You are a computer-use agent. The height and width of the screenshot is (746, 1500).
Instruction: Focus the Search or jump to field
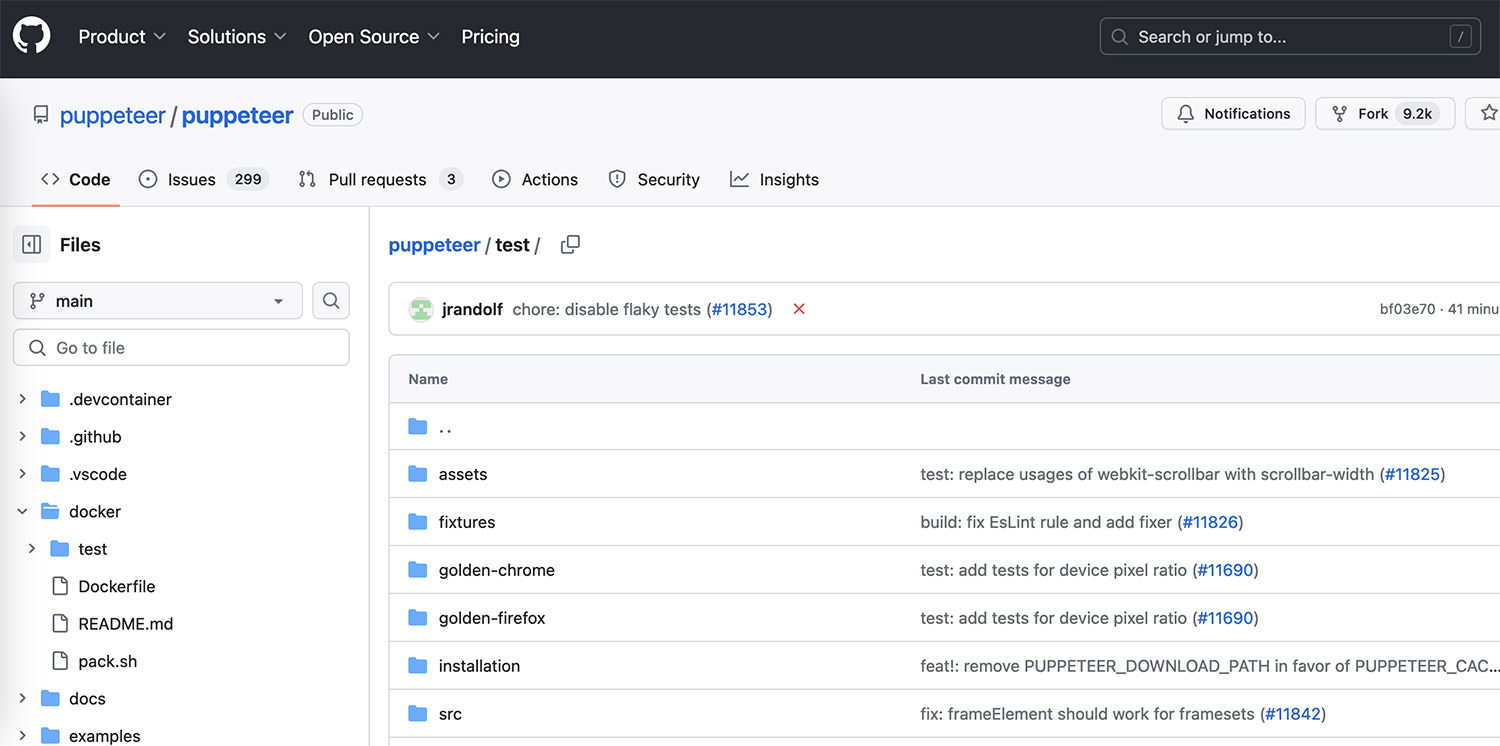(1290, 37)
